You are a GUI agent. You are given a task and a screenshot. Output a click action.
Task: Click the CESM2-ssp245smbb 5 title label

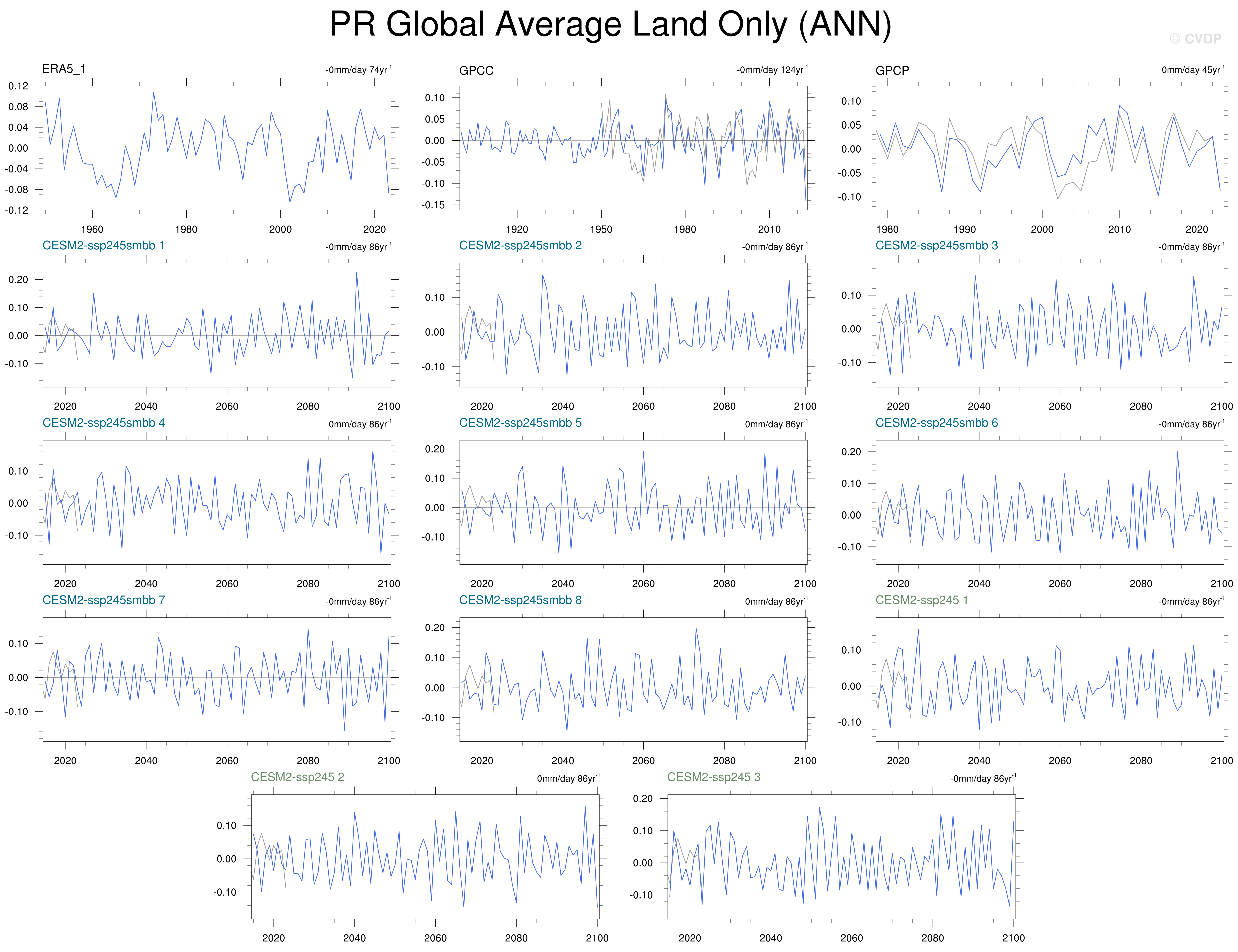(x=520, y=423)
